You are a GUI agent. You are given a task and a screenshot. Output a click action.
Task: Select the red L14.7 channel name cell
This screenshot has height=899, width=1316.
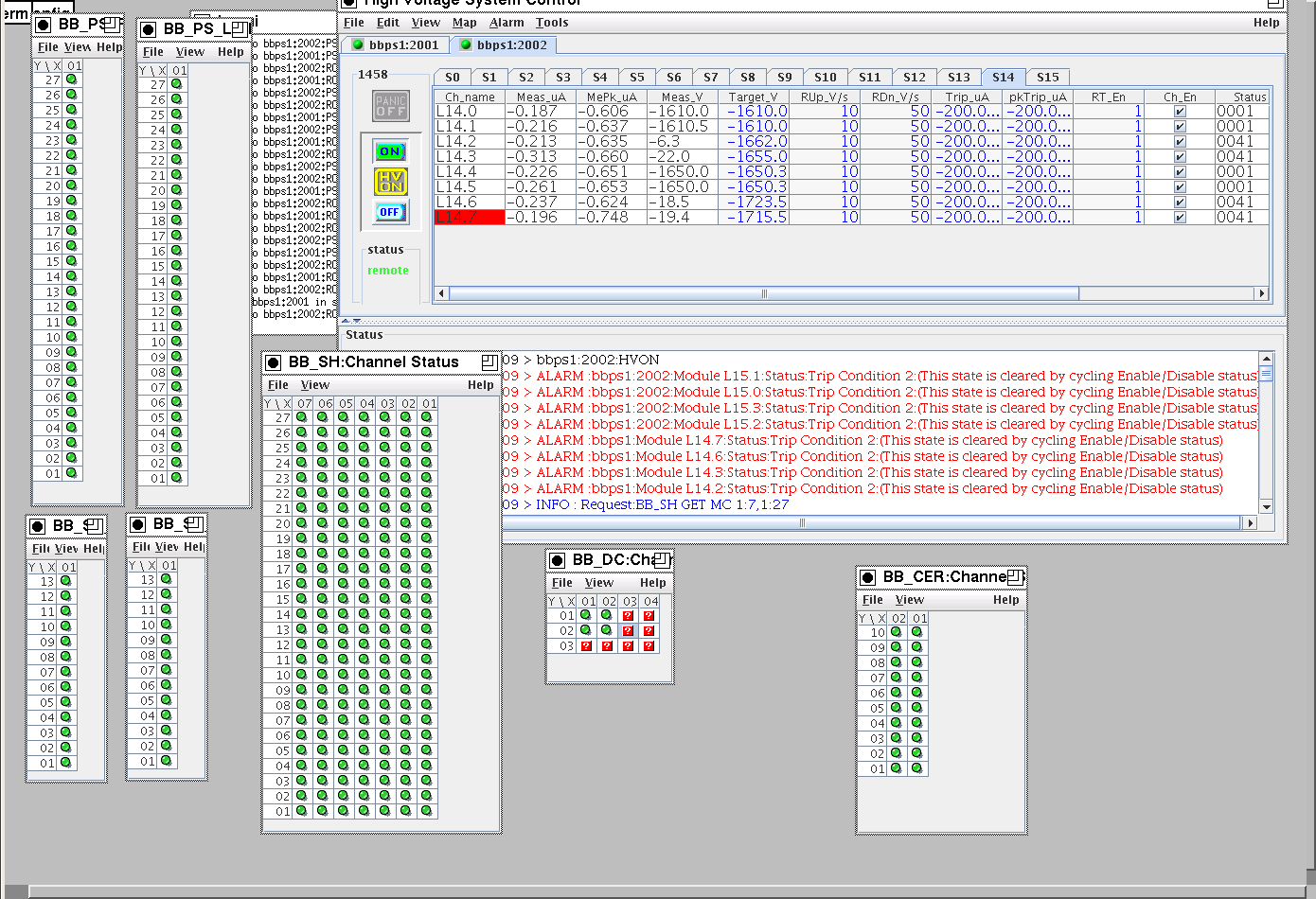[x=470, y=218]
